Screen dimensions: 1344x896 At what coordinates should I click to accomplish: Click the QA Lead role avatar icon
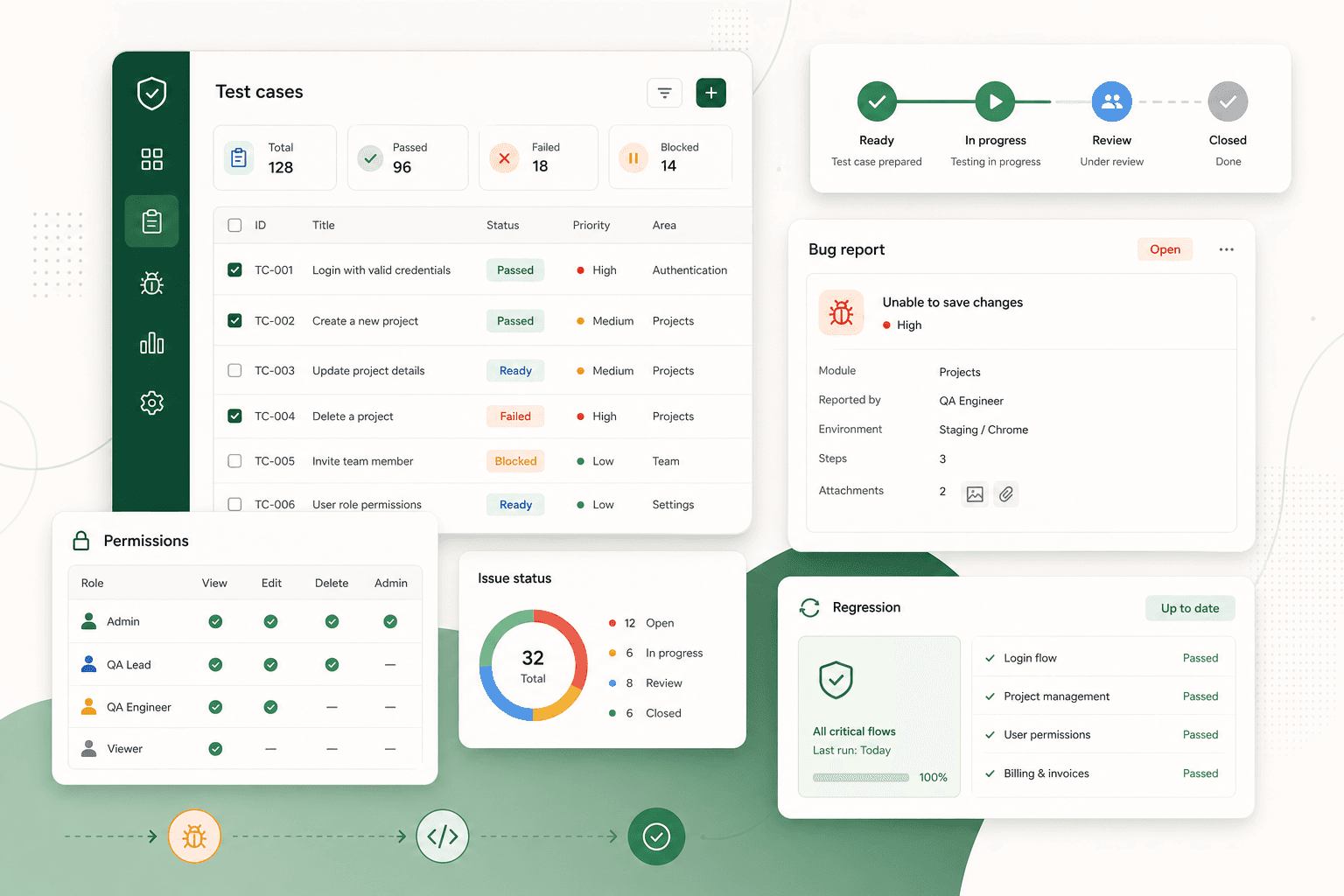[x=89, y=664]
